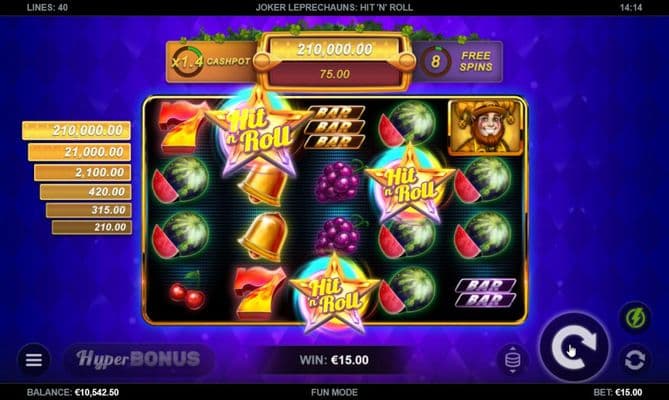This screenshot has width=669, height=400.
Task: Toggle the autoplay arrows button
Action: (x=635, y=360)
